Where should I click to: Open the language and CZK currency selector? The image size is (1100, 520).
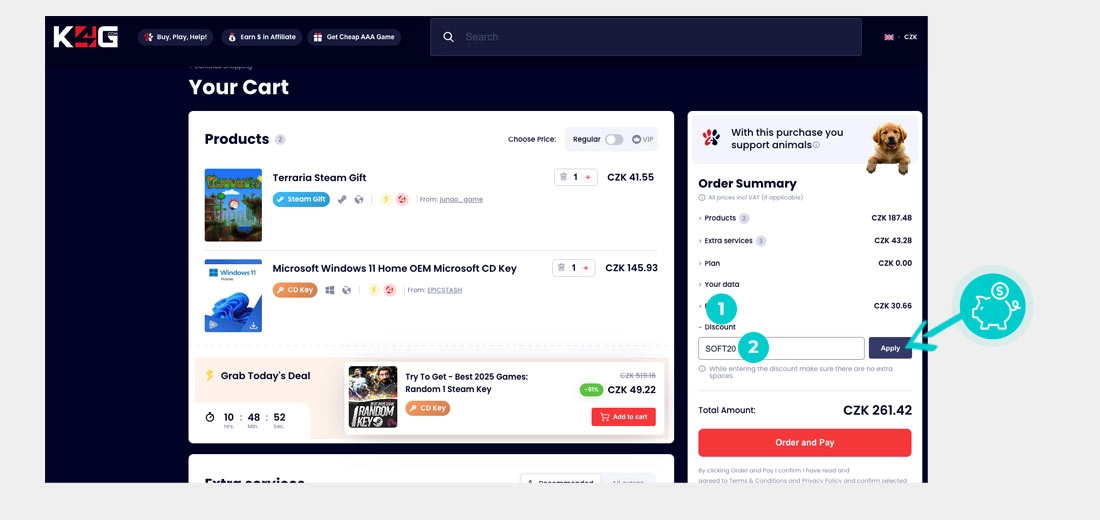tap(900, 37)
